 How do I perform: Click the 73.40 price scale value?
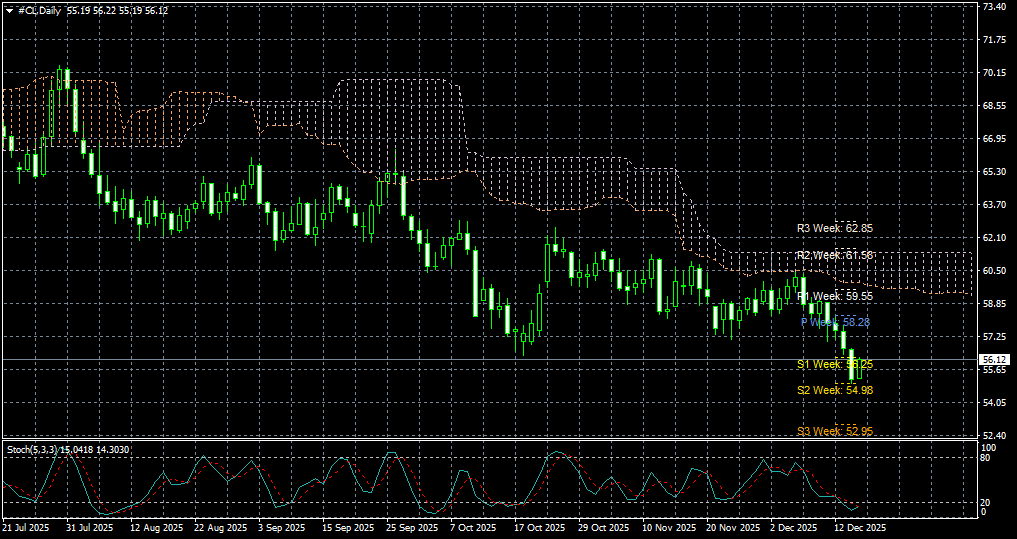(994, 7)
